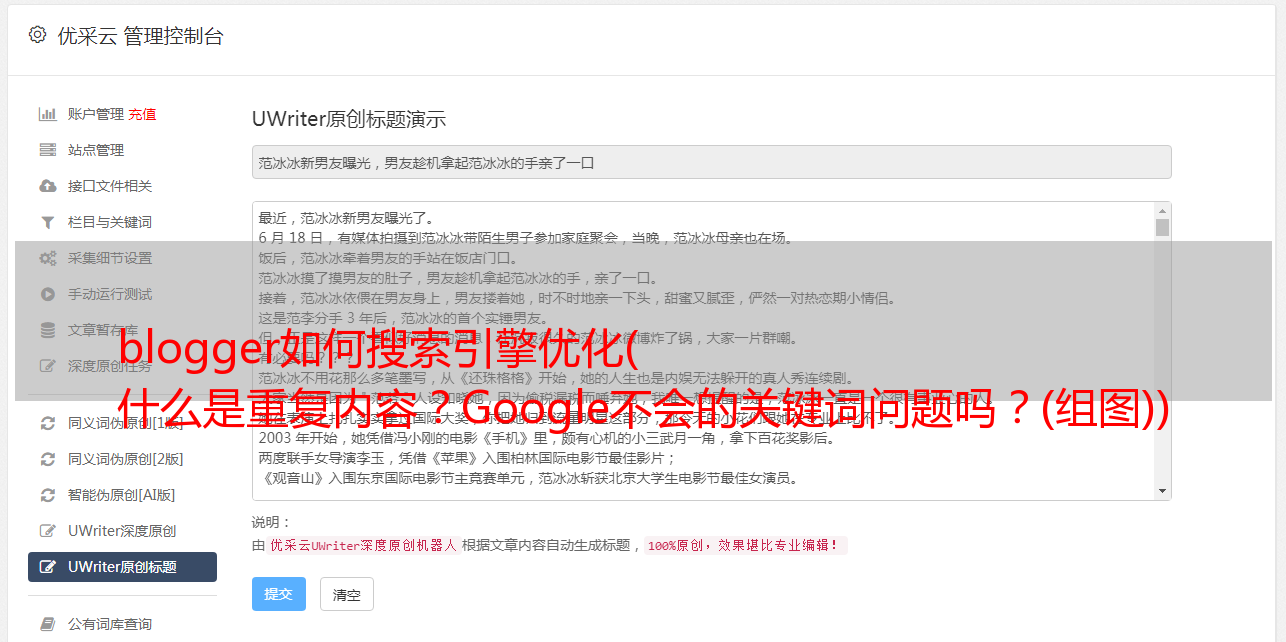Click the title input with 范冰冰新男友曝光
This screenshot has width=1286, height=642.
(x=711, y=162)
